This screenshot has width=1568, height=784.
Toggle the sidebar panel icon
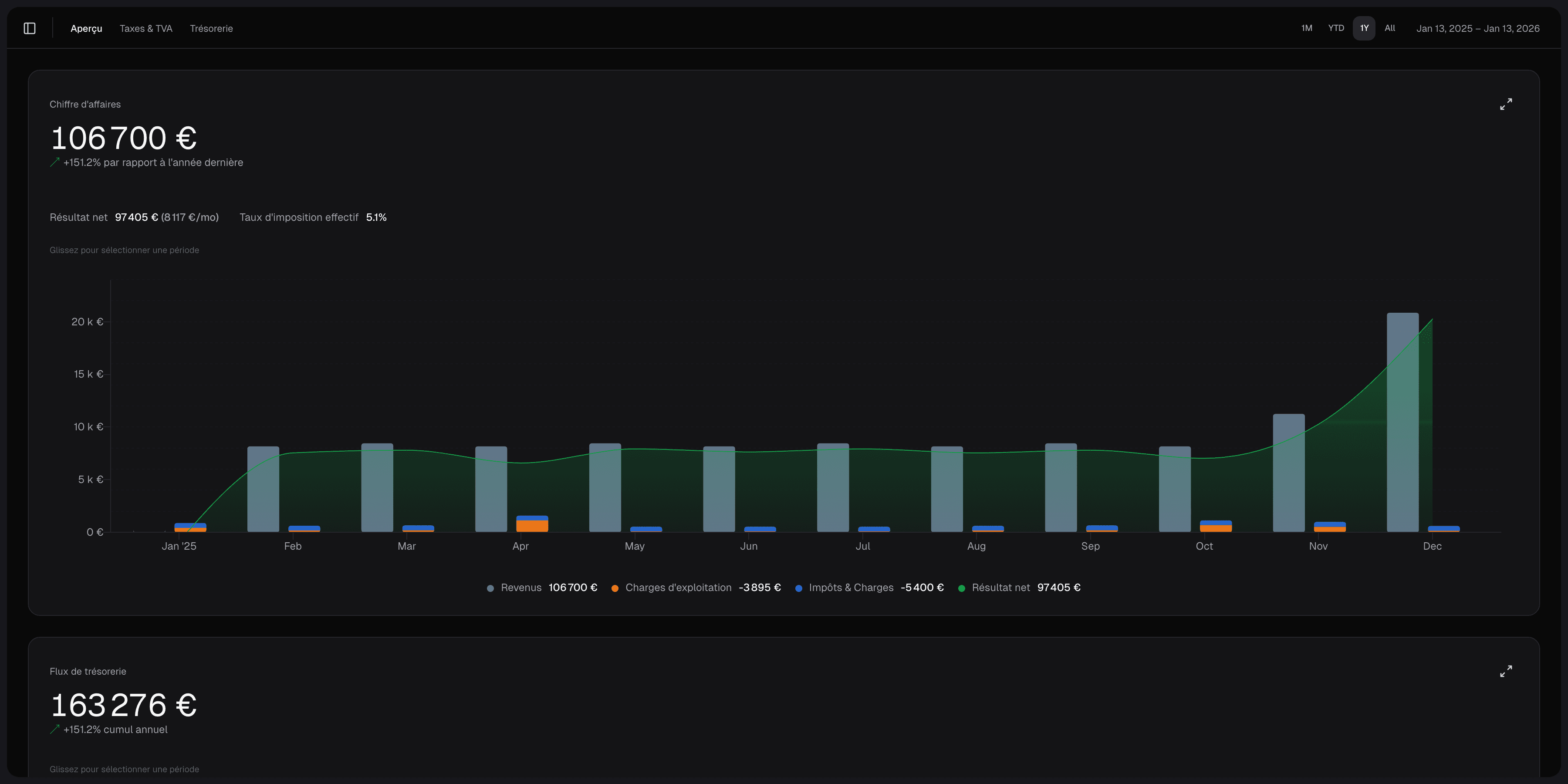29,29
